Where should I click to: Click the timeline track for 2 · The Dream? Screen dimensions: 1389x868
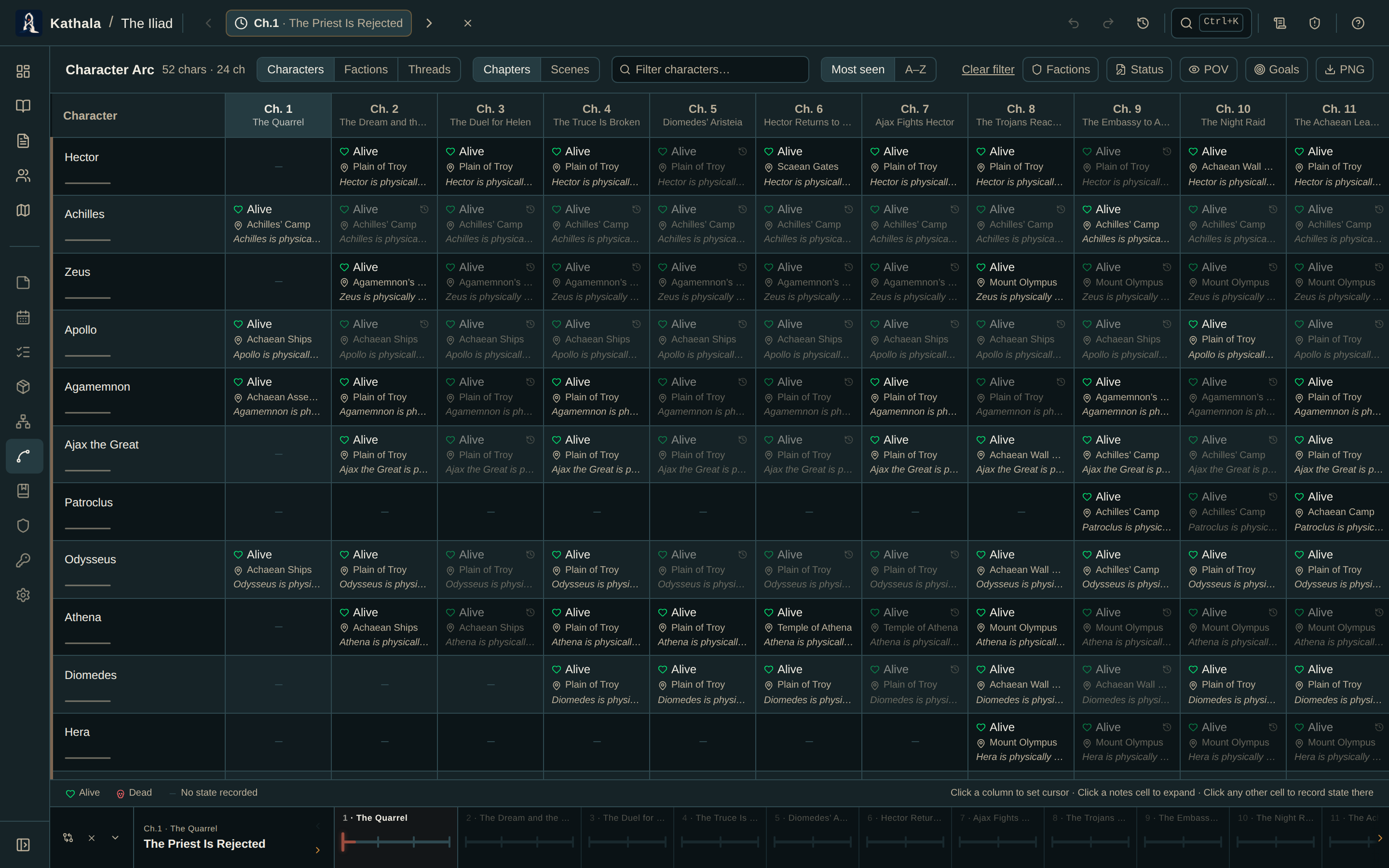(x=519, y=842)
